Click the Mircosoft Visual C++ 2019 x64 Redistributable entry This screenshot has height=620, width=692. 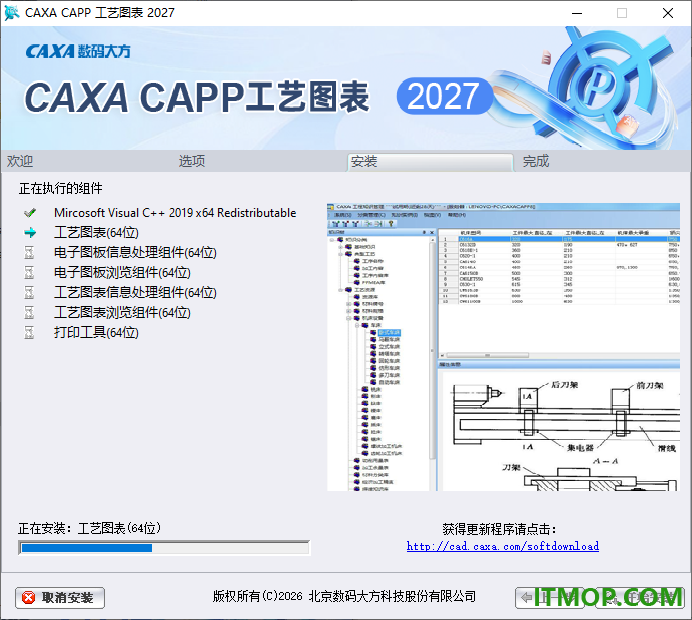[175, 213]
